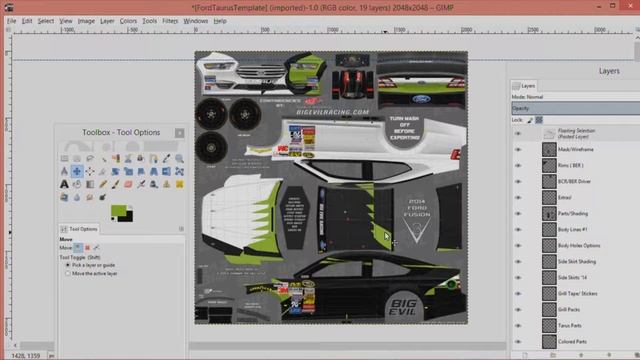
Task: Select the Shear tool
Action: (141, 171)
